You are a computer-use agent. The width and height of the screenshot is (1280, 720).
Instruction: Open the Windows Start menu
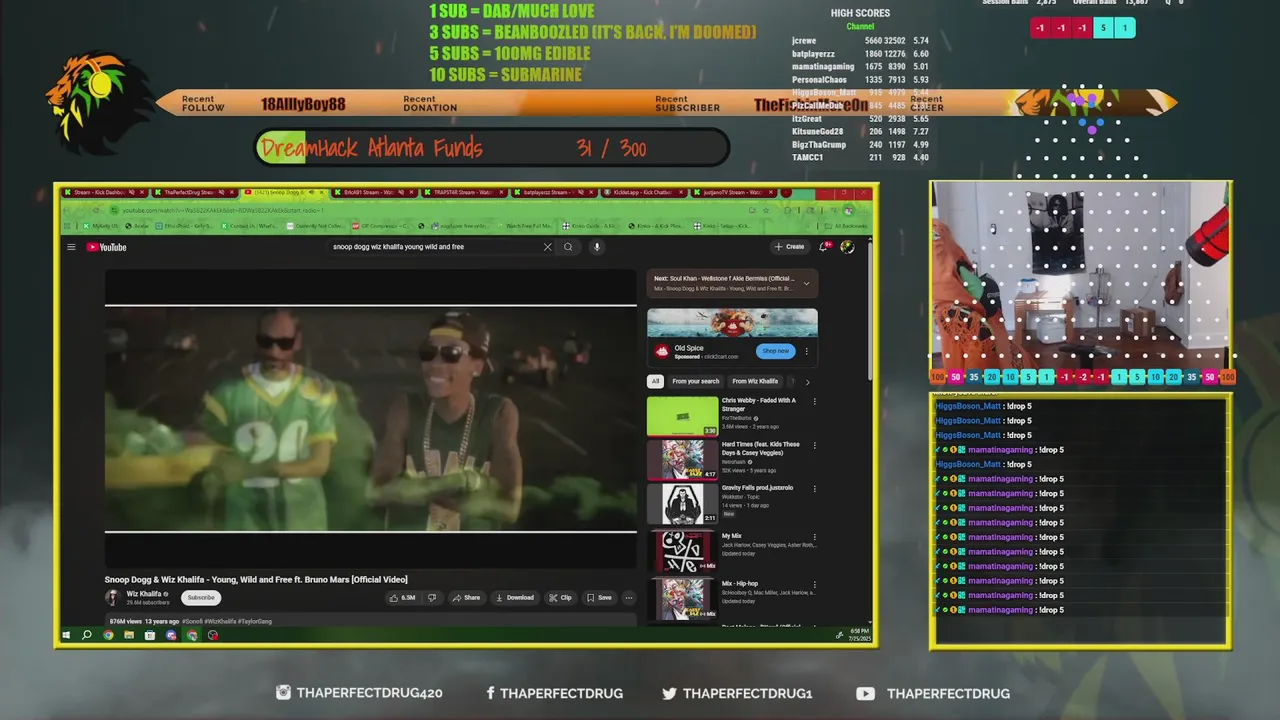tap(67, 635)
